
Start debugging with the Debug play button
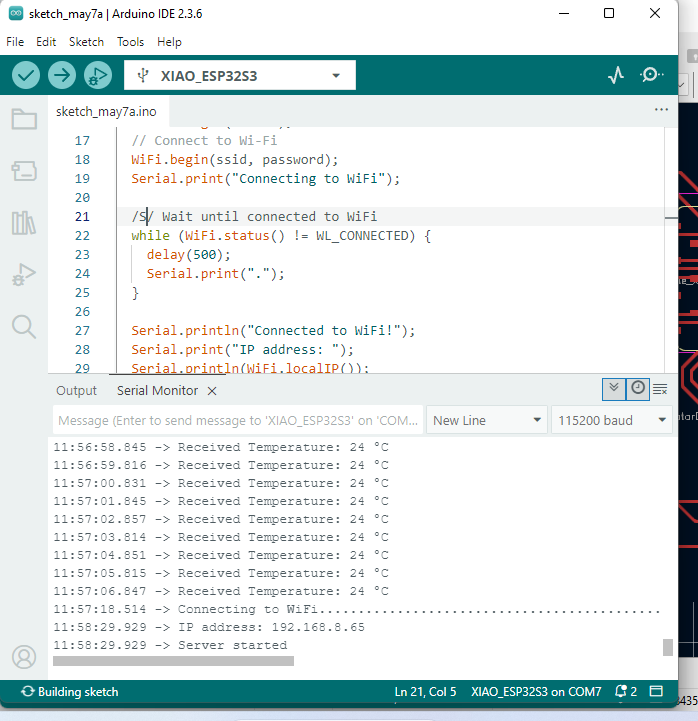click(x=97, y=75)
